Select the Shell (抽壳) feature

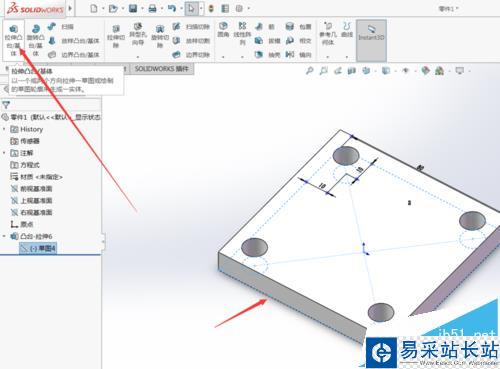click(x=268, y=55)
